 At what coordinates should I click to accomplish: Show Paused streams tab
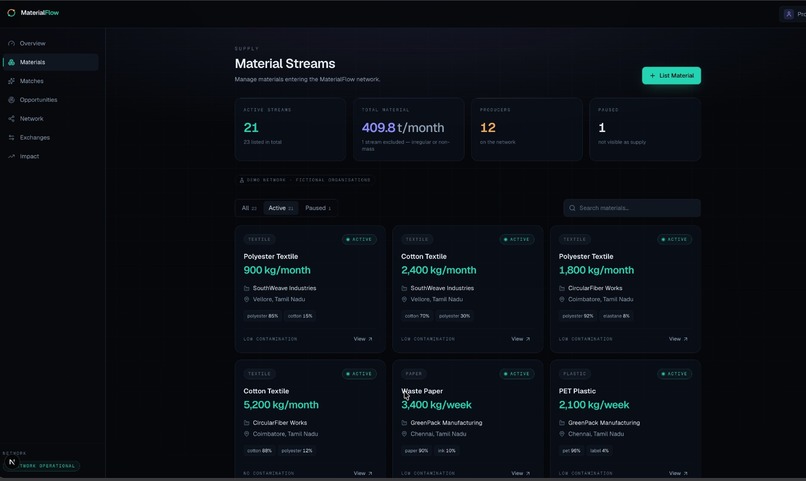(x=318, y=208)
